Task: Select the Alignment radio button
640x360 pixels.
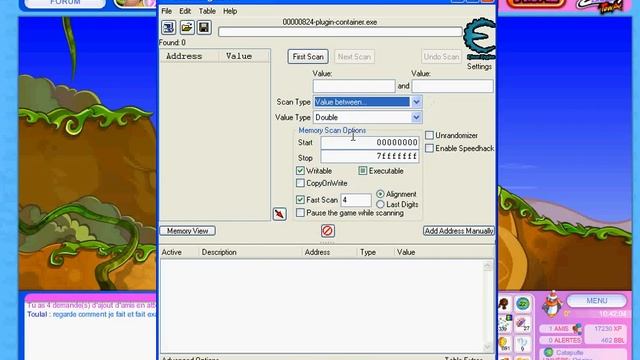Action: click(x=380, y=194)
